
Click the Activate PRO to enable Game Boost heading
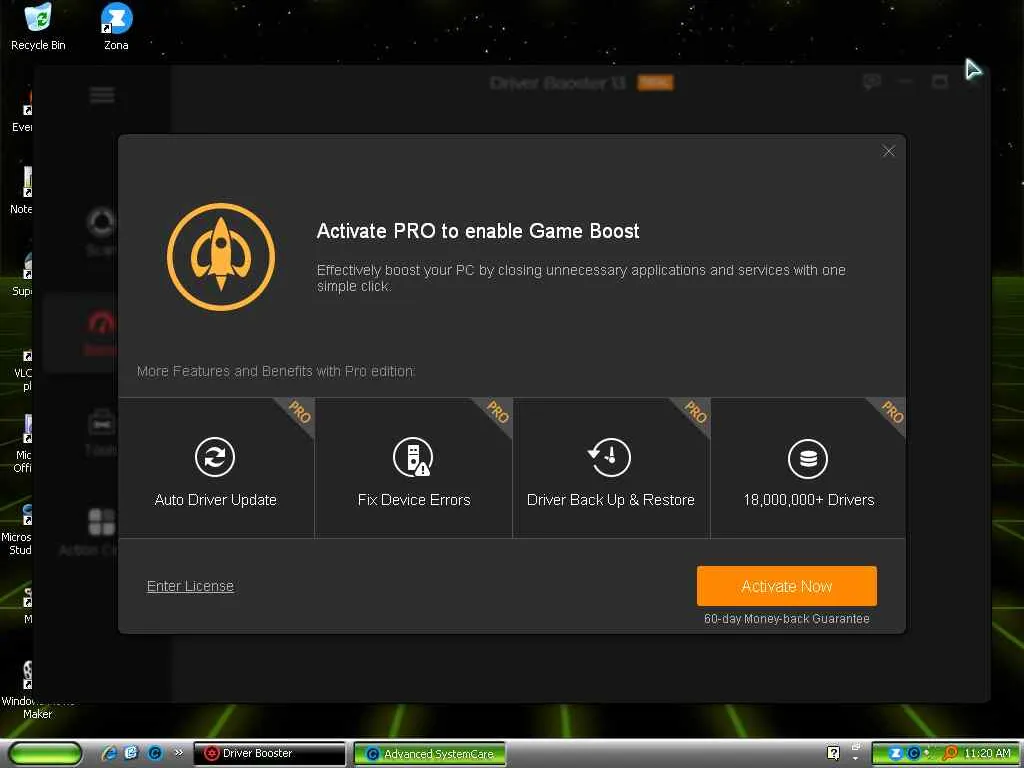click(x=477, y=231)
